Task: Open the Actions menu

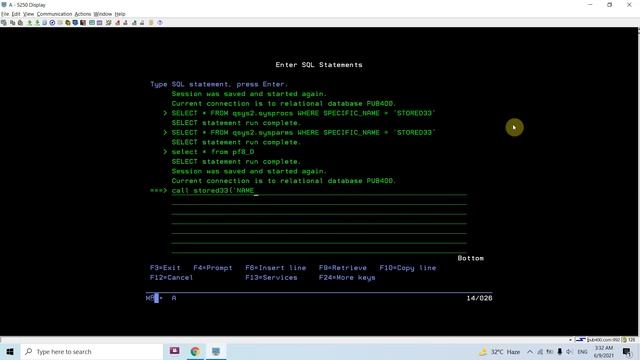Action: pos(83,14)
